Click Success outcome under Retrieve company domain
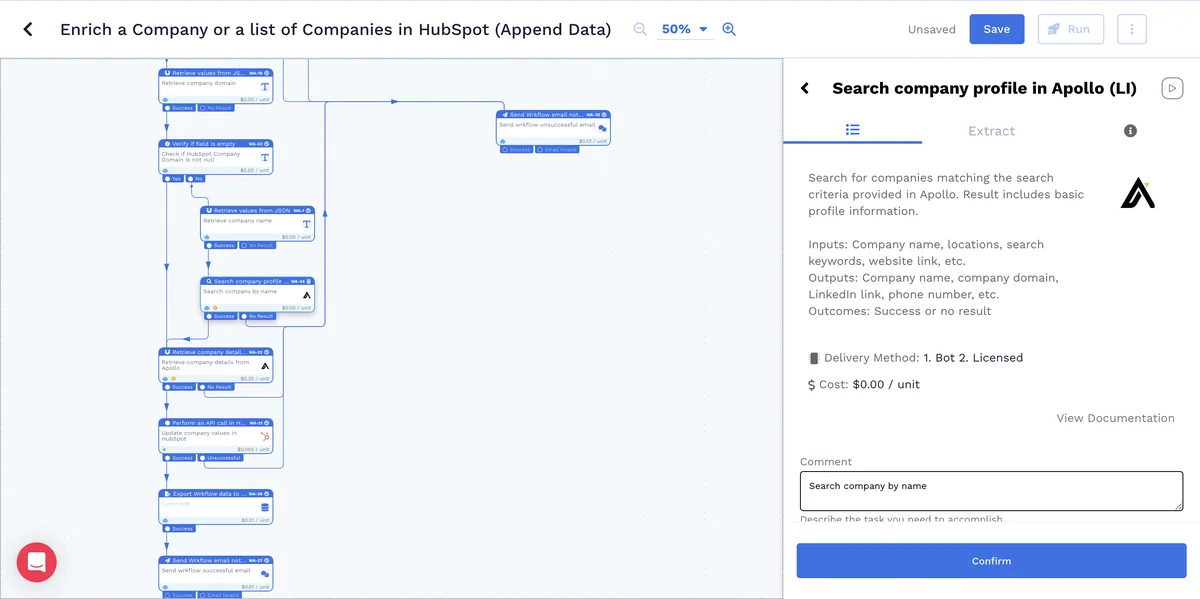The image size is (1200, 599). (x=179, y=107)
